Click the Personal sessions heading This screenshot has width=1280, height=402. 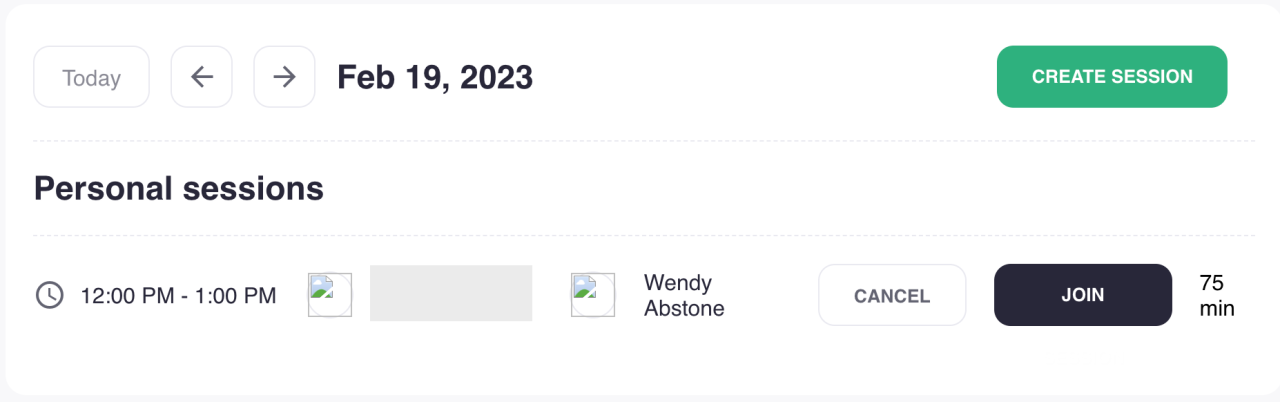179,188
